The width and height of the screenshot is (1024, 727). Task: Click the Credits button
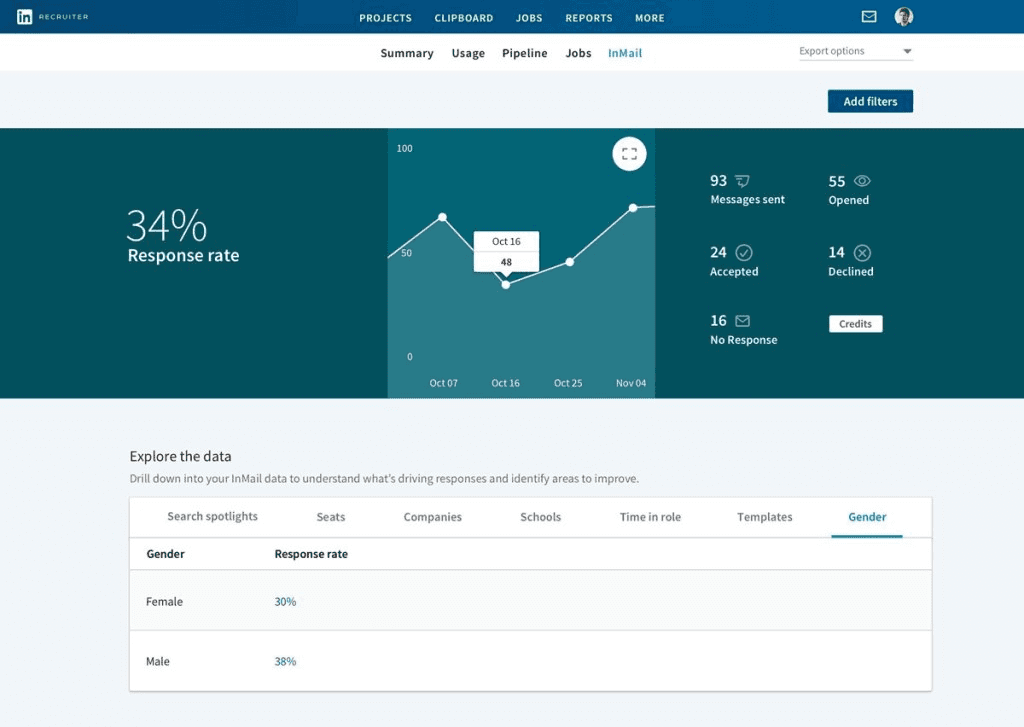(856, 324)
